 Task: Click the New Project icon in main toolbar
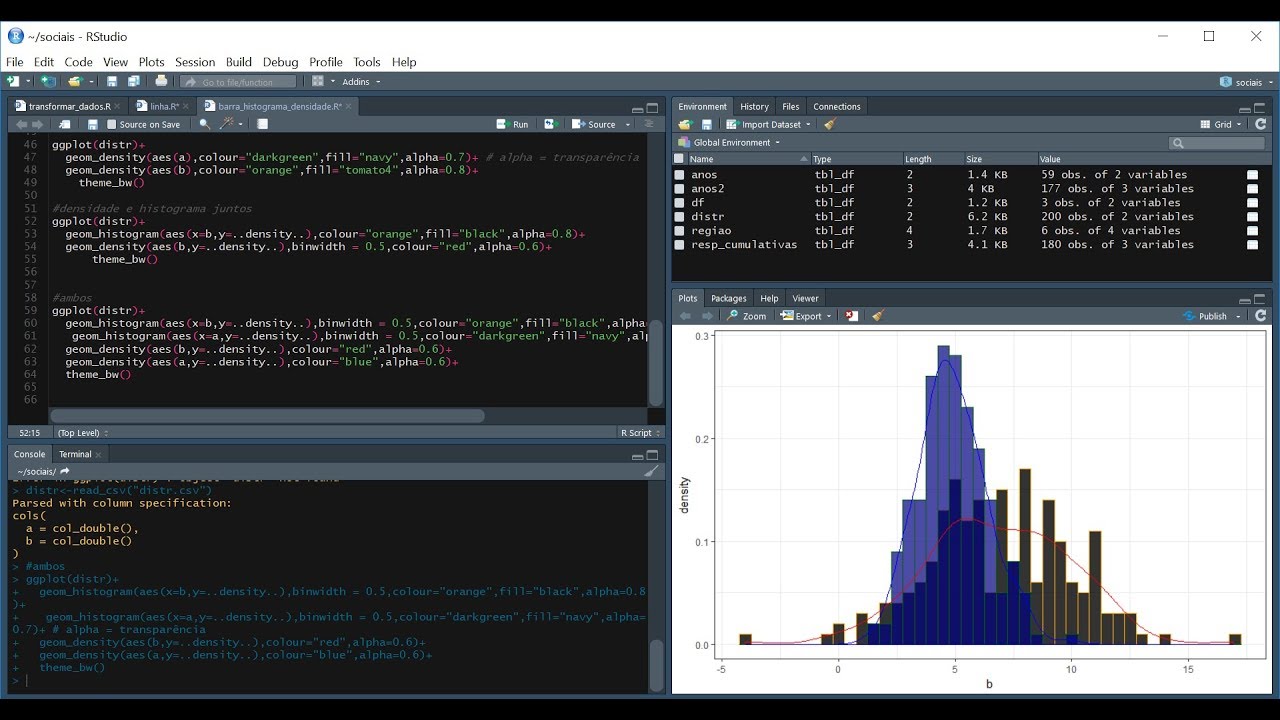pyautogui.click(x=48, y=82)
